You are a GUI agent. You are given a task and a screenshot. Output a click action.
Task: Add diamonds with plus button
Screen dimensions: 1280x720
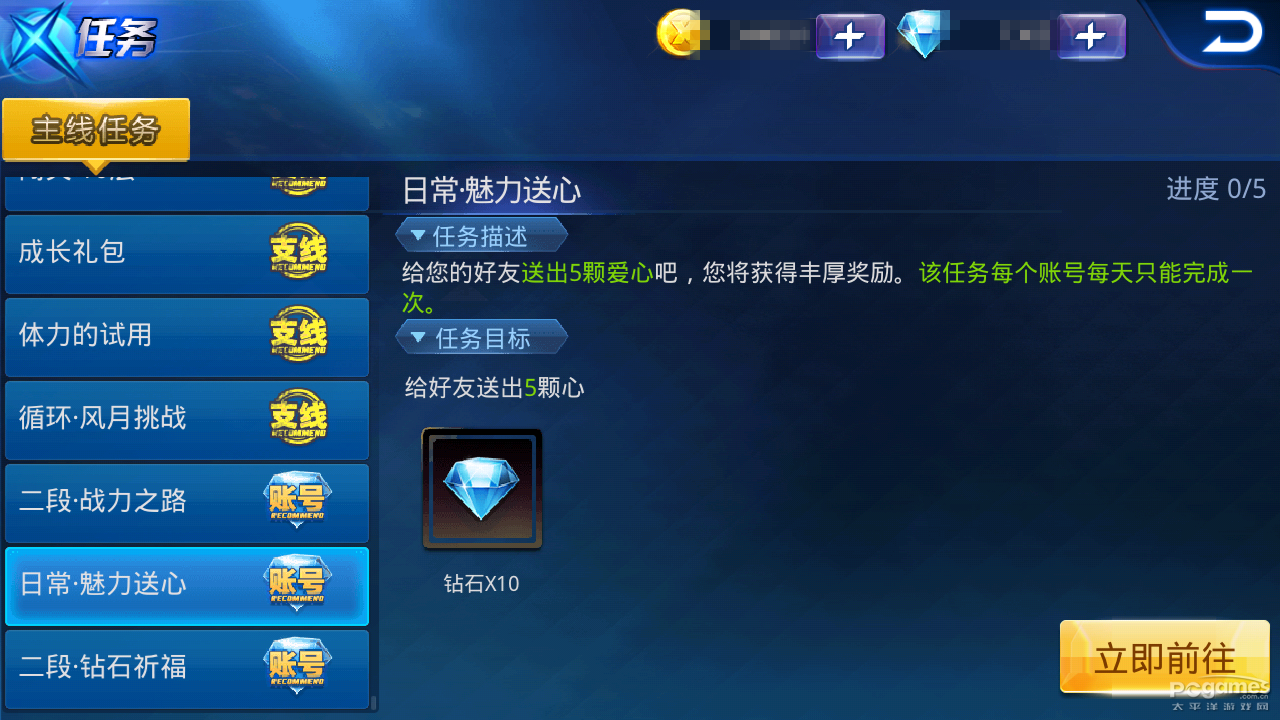coord(1091,37)
